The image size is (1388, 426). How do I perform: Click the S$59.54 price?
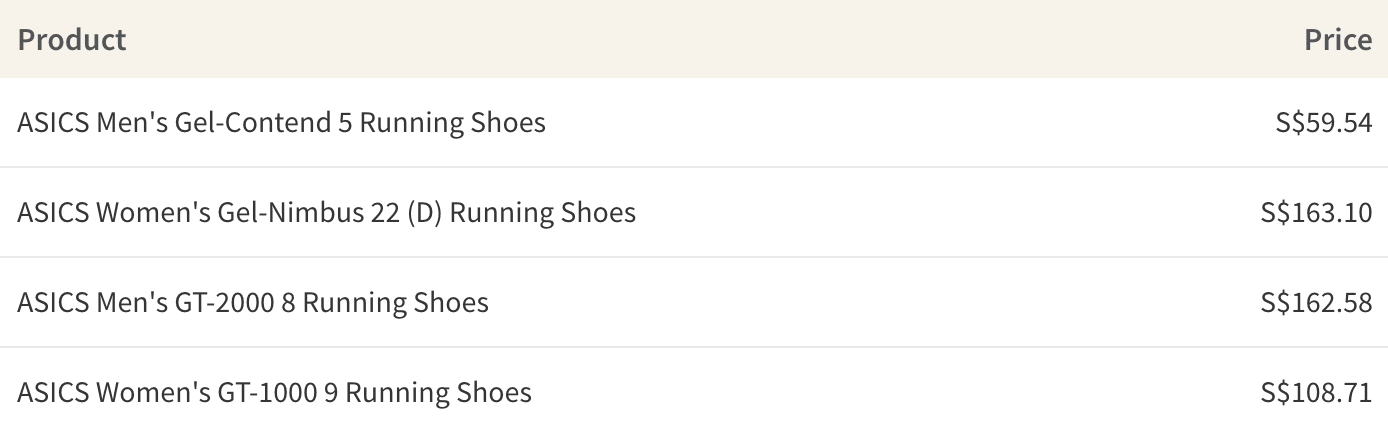coord(1324,123)
